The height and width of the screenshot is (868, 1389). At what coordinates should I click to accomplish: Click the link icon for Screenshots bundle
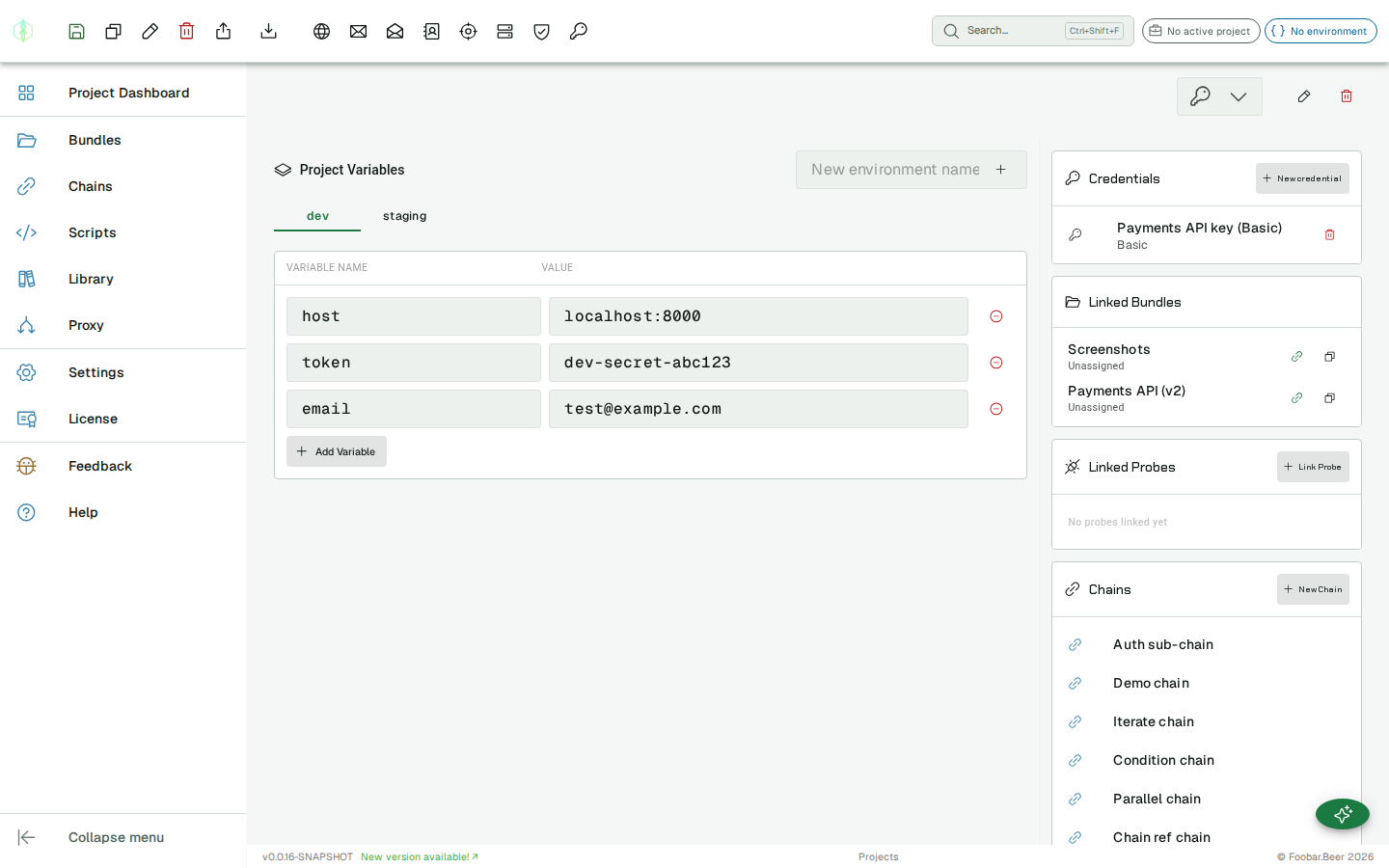pyautogui.click(x=1297, y=357)
